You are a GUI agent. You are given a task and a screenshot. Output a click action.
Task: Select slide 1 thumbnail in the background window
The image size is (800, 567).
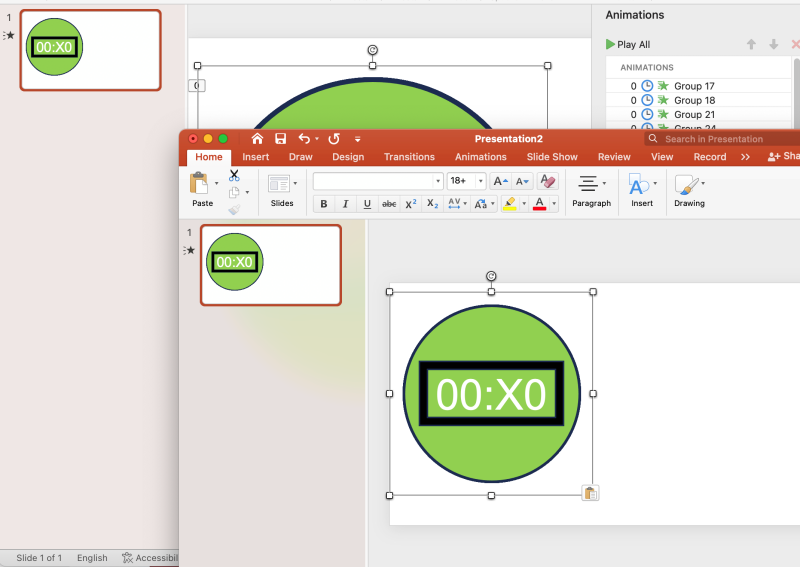coord(90,50)
